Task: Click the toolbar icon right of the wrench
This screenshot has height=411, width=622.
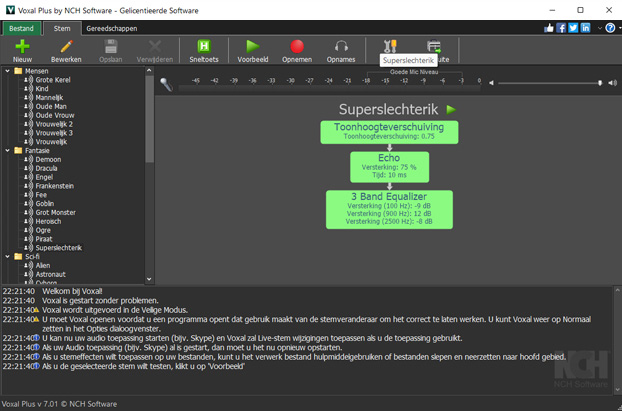Action: click(x=434, y=46)
